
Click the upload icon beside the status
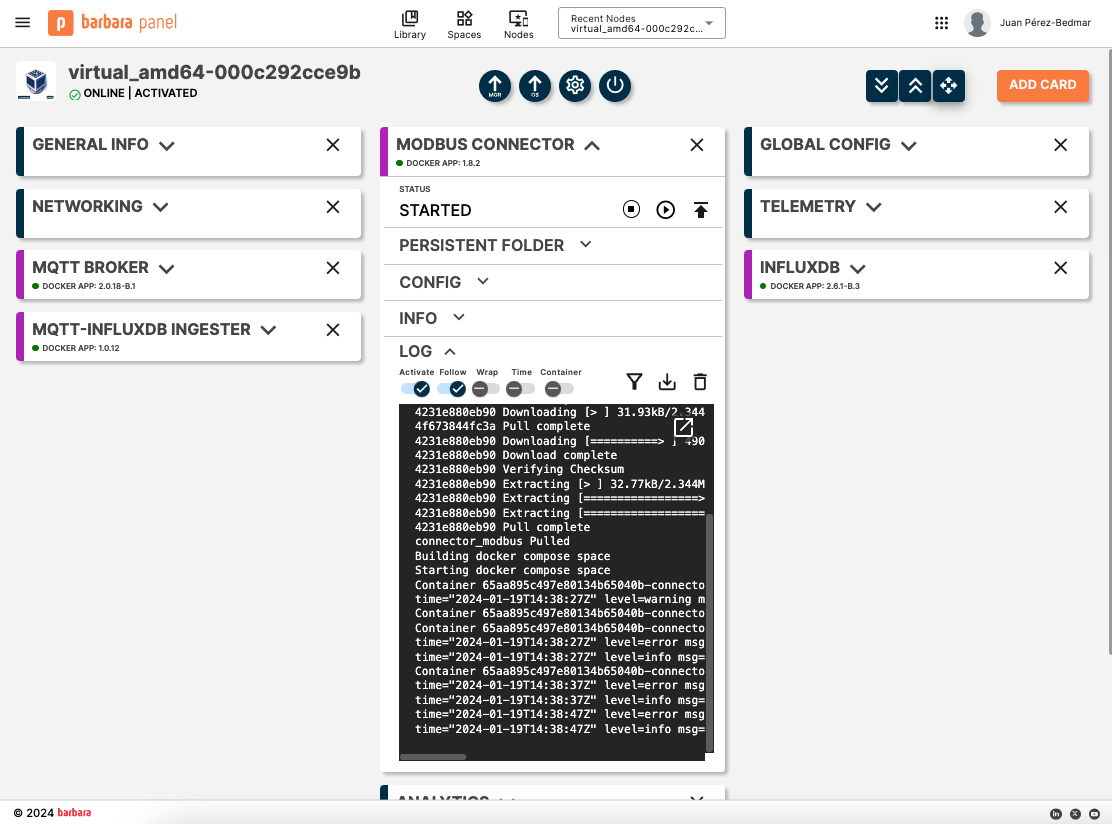click(x=701, y=210)
